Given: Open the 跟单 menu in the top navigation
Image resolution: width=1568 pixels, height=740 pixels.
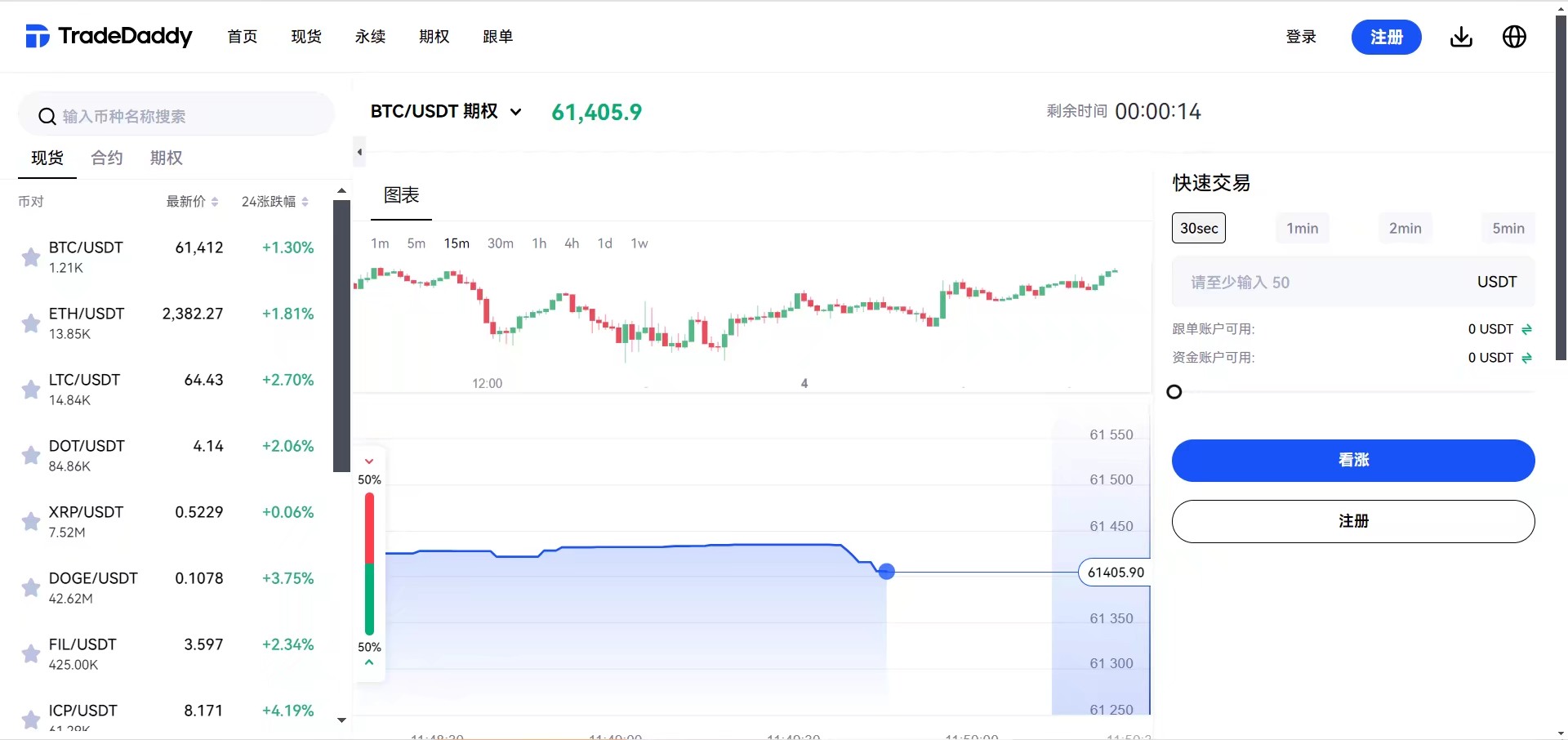Looking at the screenshot, I should [497, 37].
